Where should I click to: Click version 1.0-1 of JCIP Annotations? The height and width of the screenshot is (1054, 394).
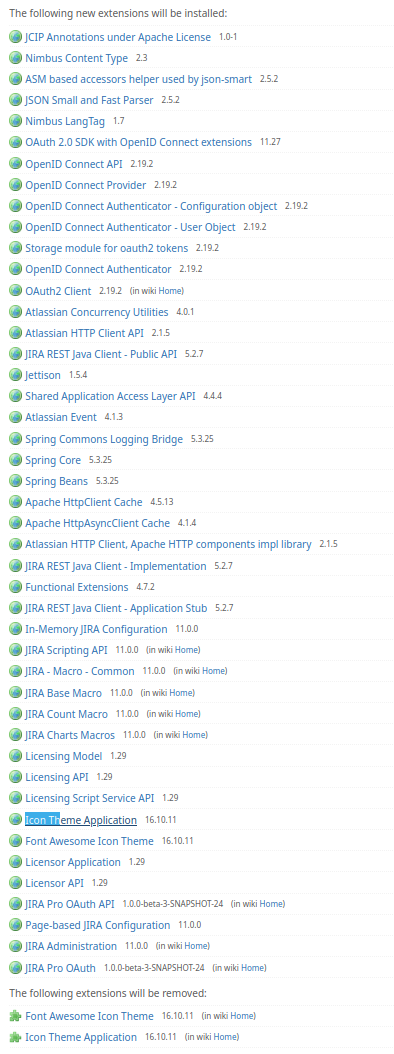tap(228, 37)
